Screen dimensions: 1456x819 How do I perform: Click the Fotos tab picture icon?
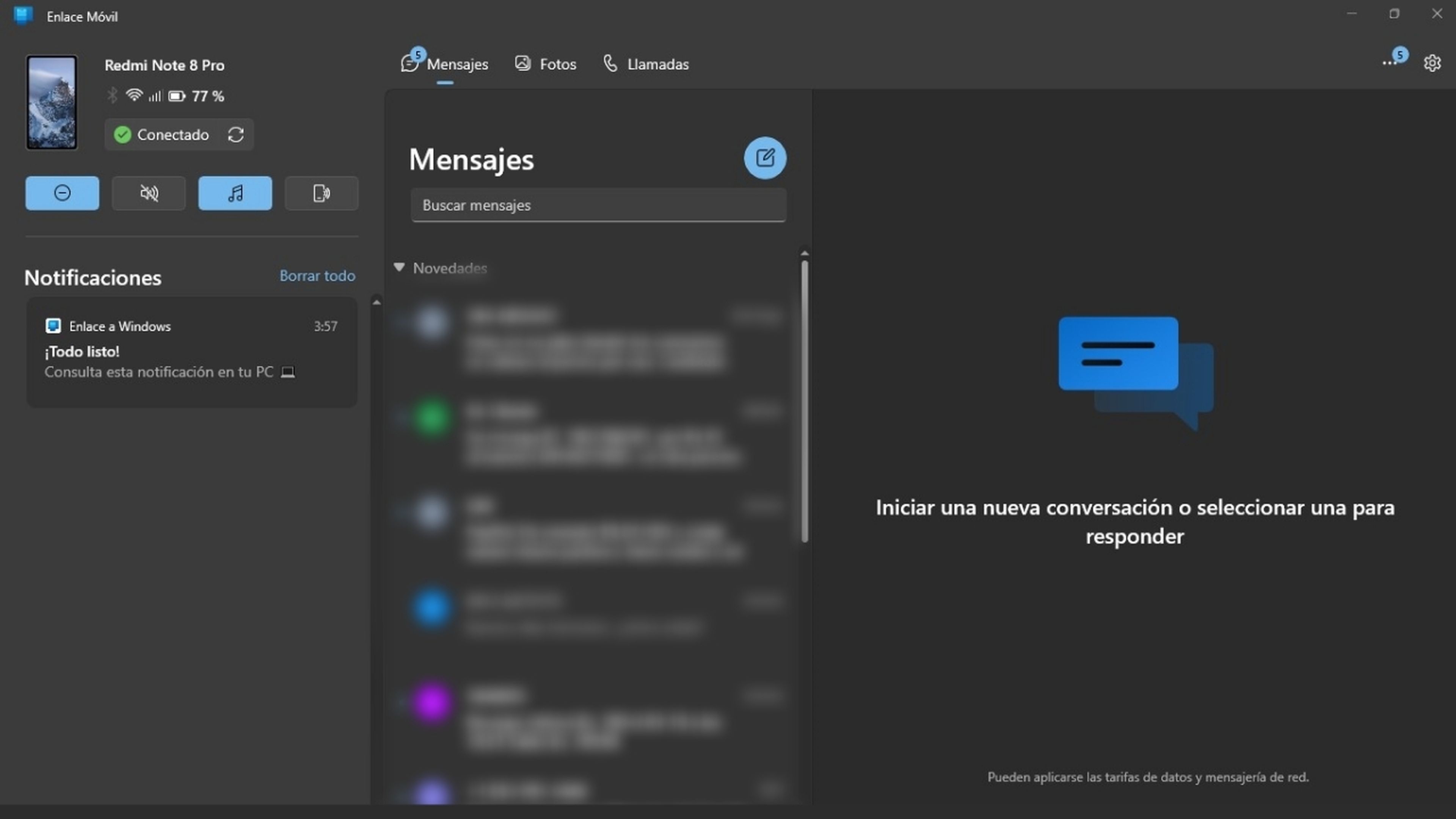click(522, 63)
